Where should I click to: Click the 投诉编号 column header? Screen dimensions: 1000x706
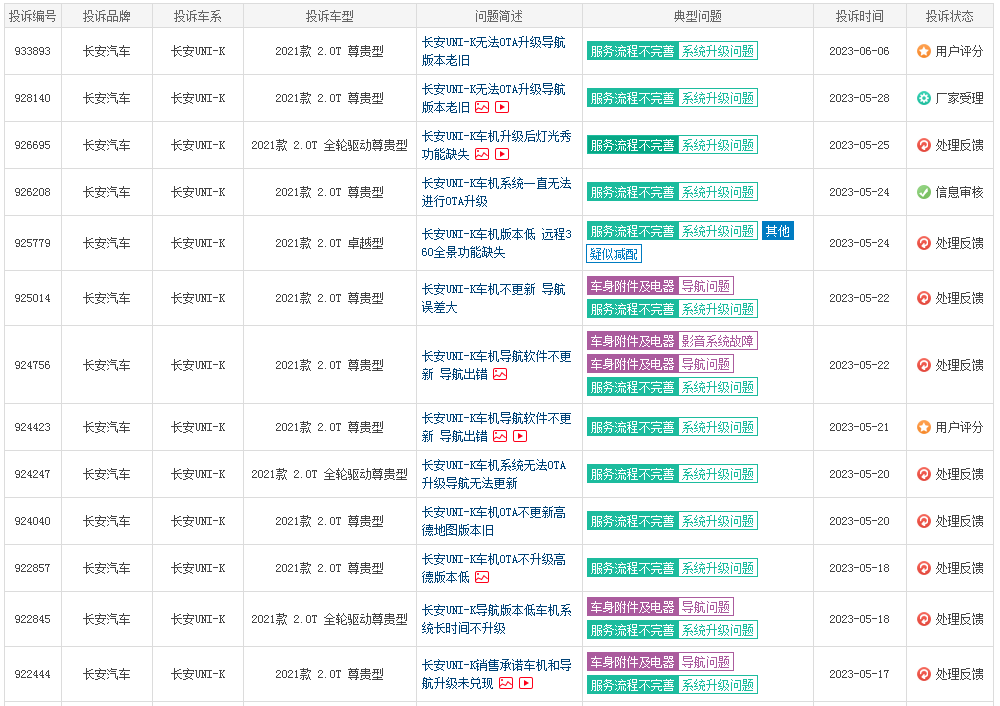coord(33,16)
